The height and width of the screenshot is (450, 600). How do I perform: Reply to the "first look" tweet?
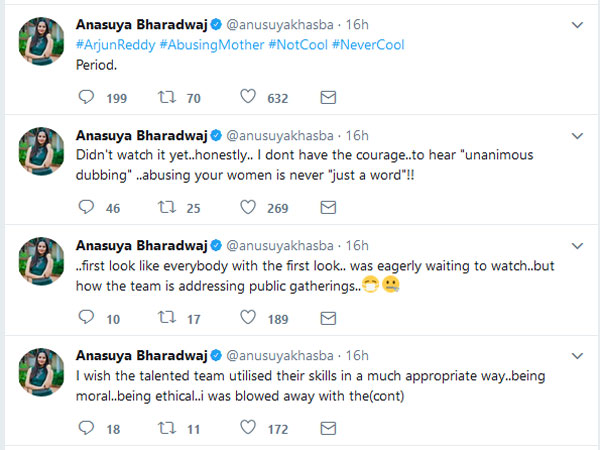(86, 318)
